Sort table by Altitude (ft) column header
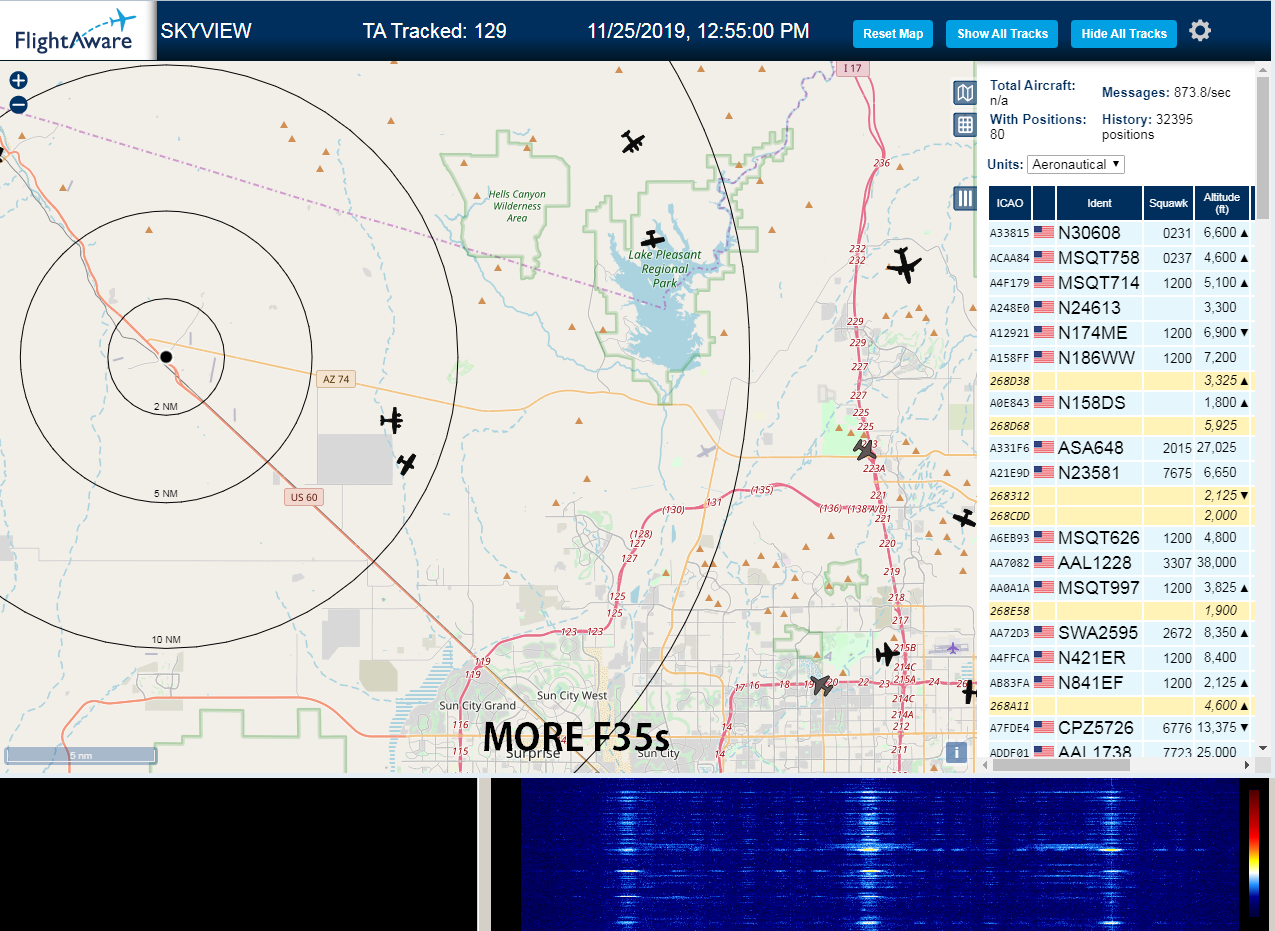 1222,203
